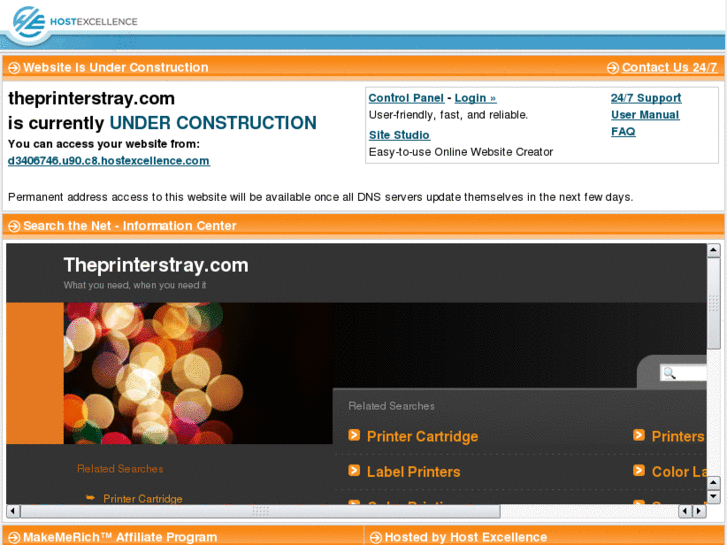This screenshot has width=727, height=545.
Task: Open the 24/7 Support link
Action: pos(646,98)
